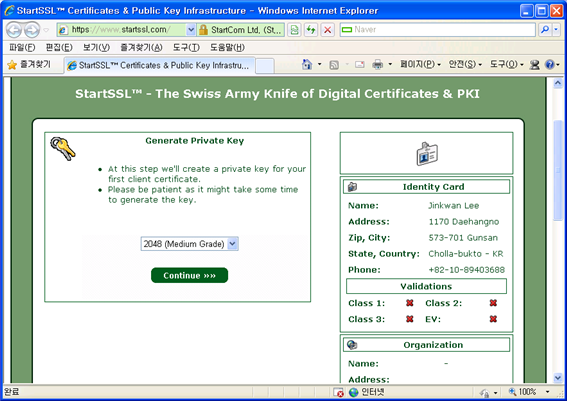Click the keys icon beside Generate Private Key
Viewport: 567px width, 401px height.
point(63,149)
